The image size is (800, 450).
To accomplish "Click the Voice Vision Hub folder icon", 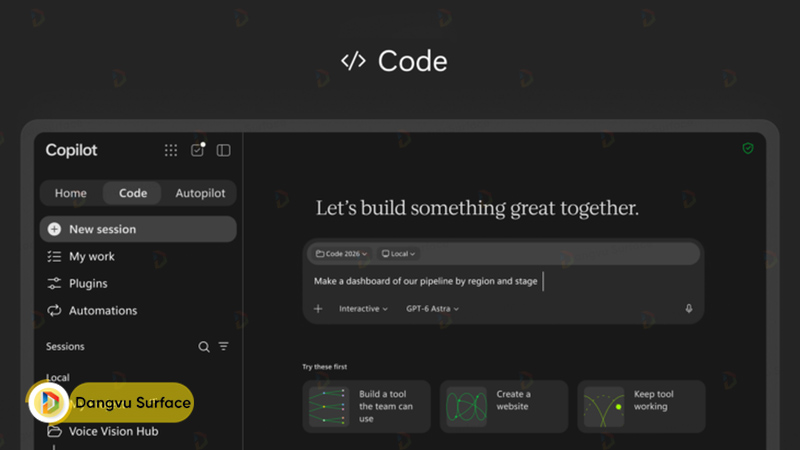I will 55,431.
